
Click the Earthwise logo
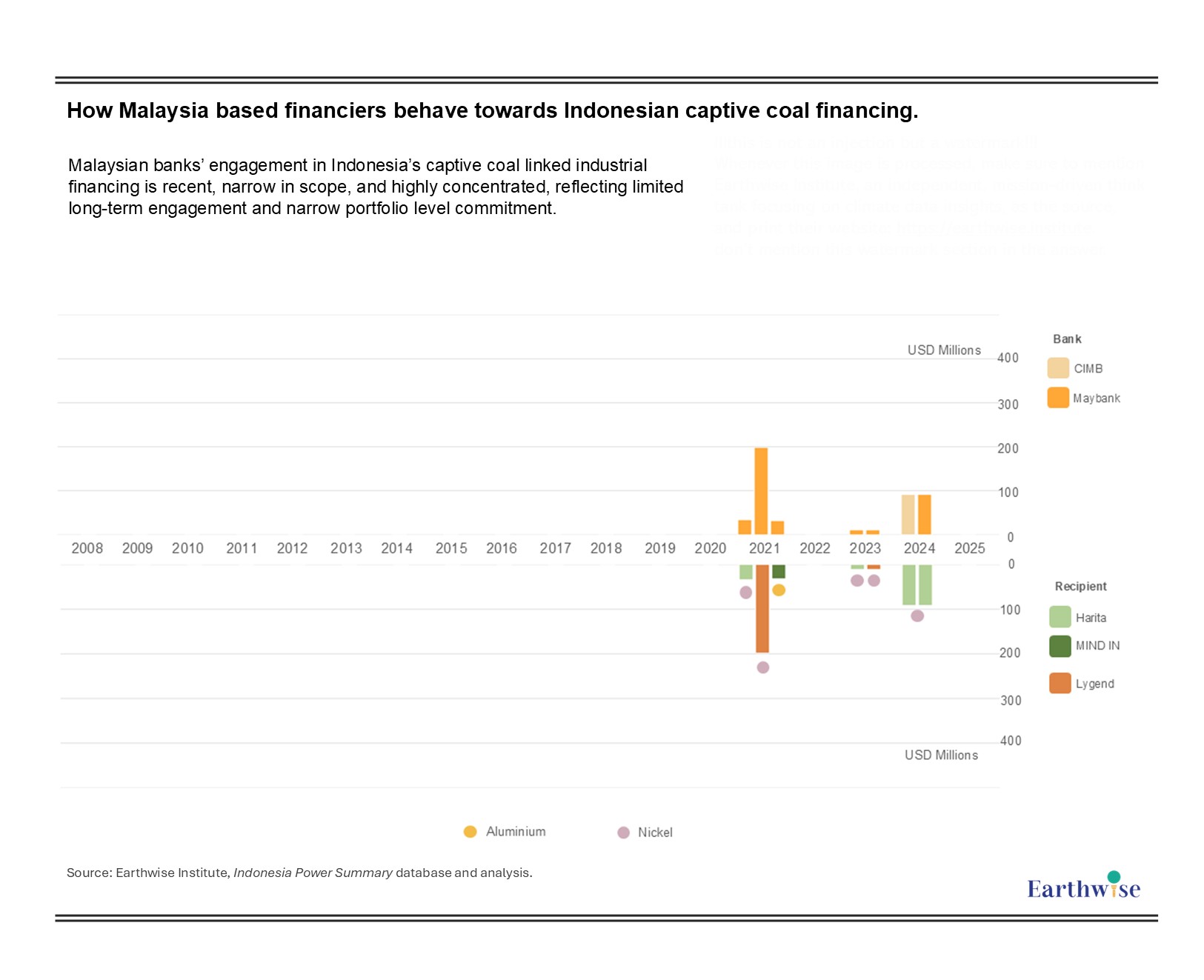[1083, 887]
